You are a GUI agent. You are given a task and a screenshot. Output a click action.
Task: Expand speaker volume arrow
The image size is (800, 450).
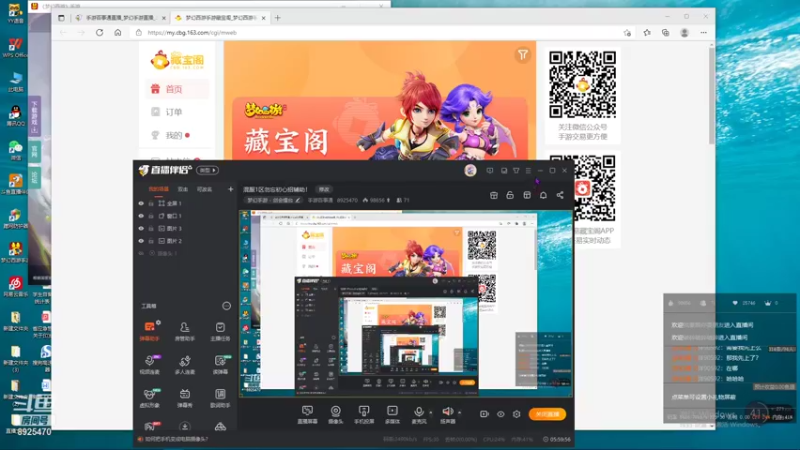click(x=460, y=412)
